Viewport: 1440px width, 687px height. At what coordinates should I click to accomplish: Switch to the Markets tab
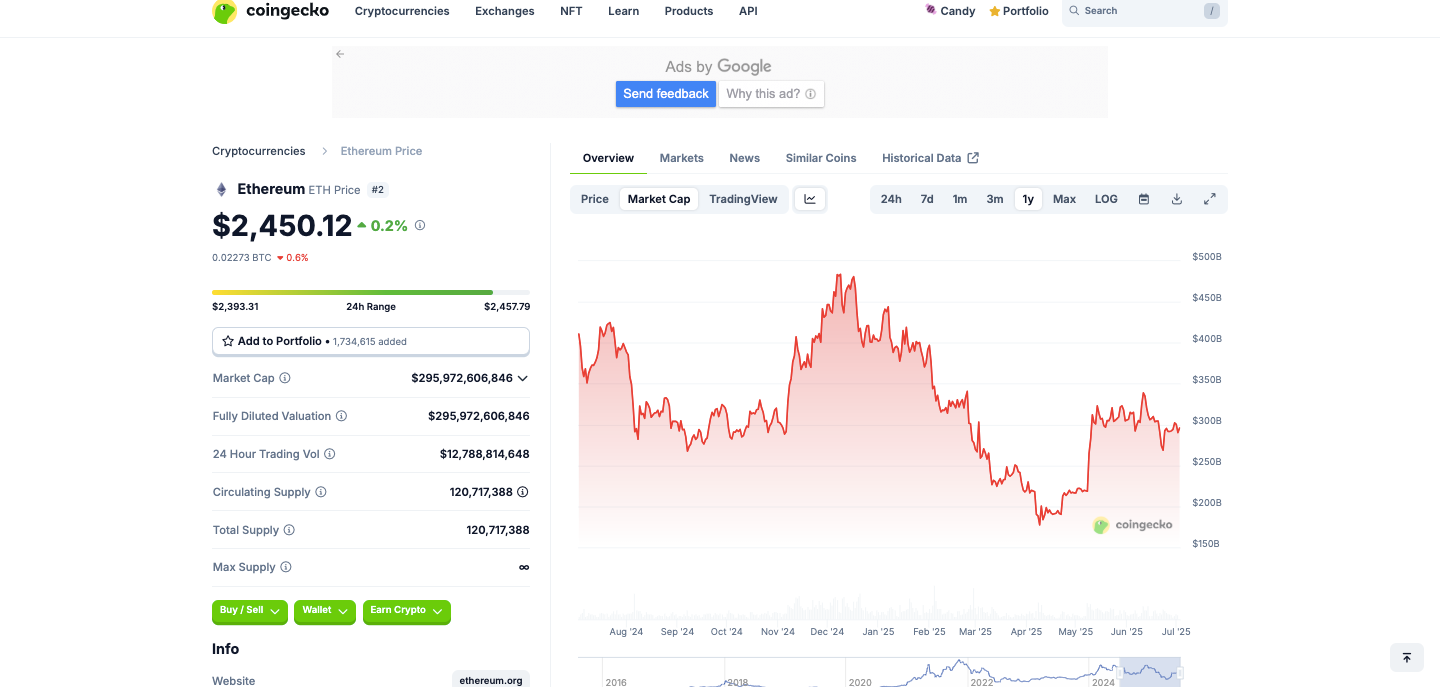pyautogui.click(x=681, y=158)
